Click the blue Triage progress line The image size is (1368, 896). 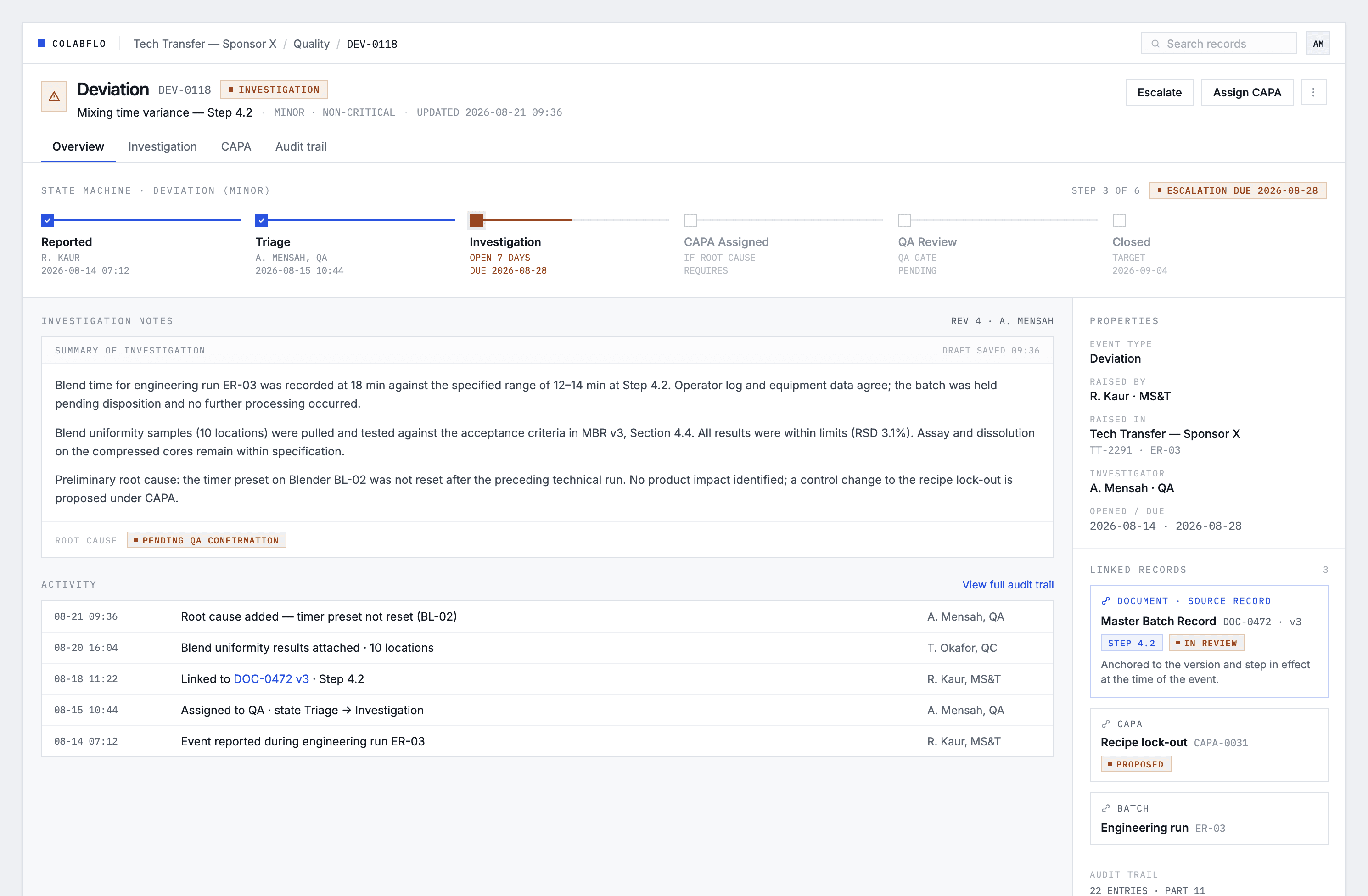tap(362, 220)
